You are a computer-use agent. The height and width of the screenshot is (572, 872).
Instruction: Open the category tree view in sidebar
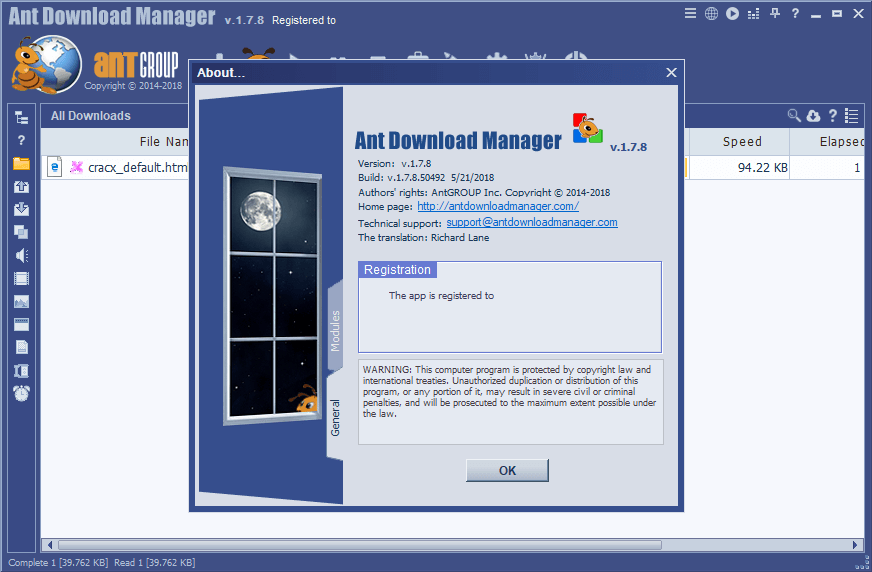click(x=21, y=117)
